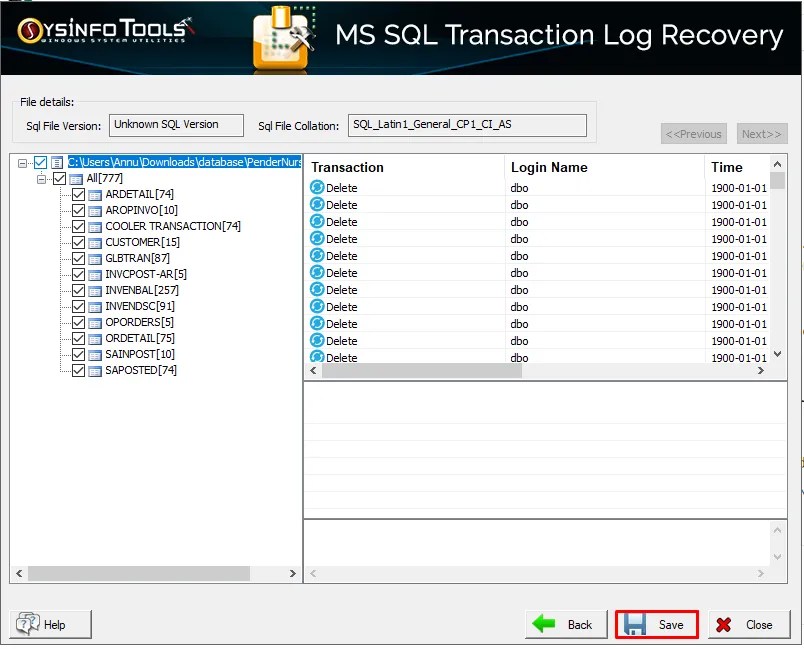Click the Sql File Collation text field

click(466, 125)
